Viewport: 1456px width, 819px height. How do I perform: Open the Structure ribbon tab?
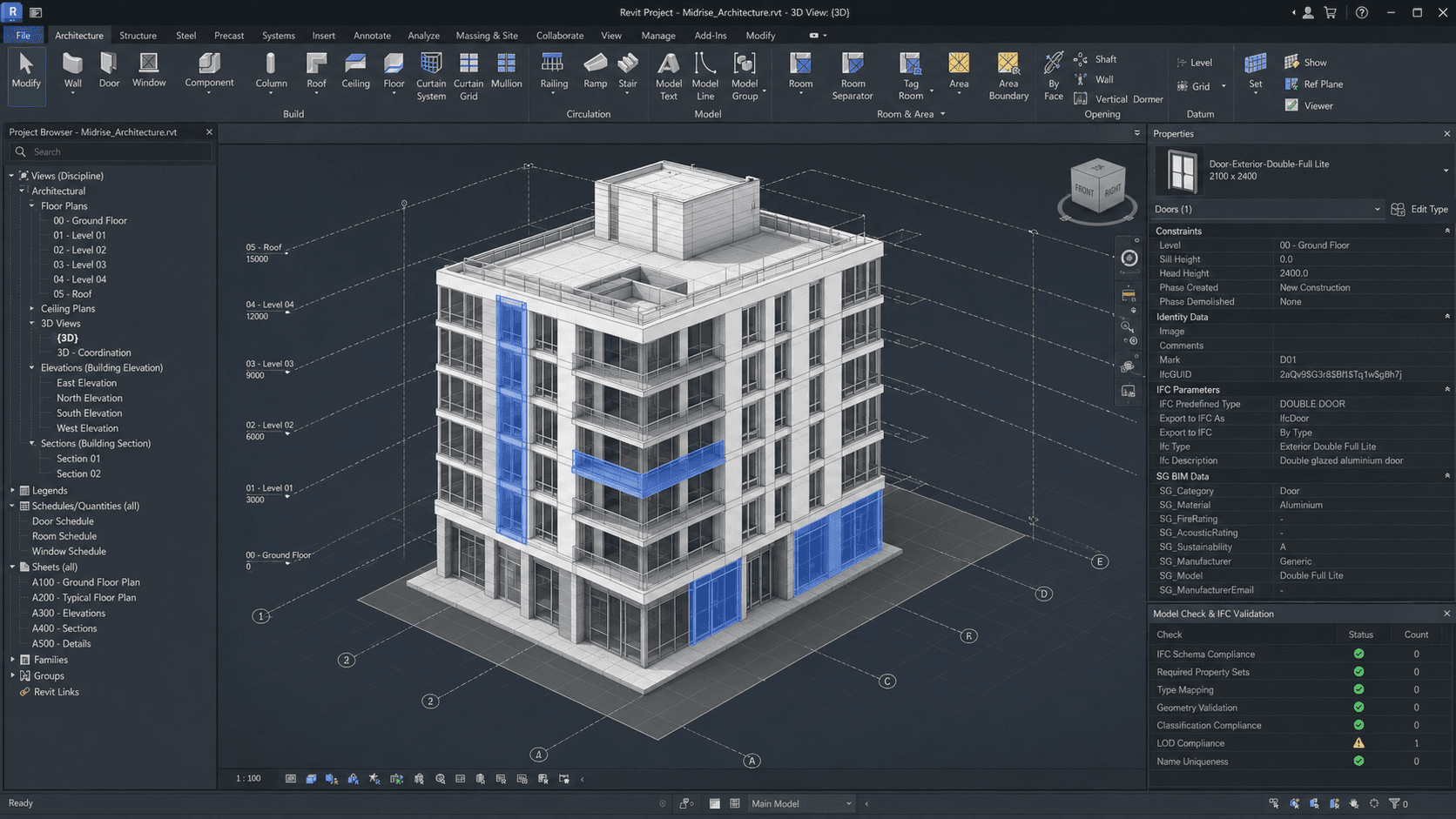click(138, 36)
